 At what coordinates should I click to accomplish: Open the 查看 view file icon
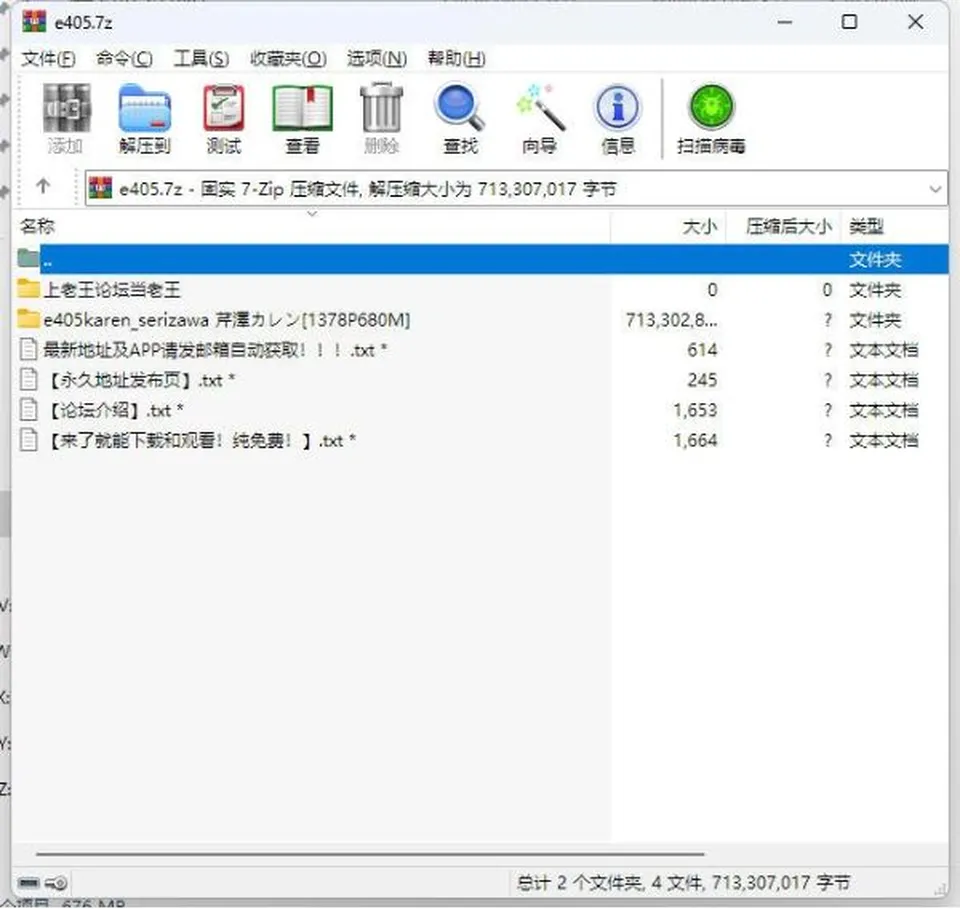(x=302, y=119)
